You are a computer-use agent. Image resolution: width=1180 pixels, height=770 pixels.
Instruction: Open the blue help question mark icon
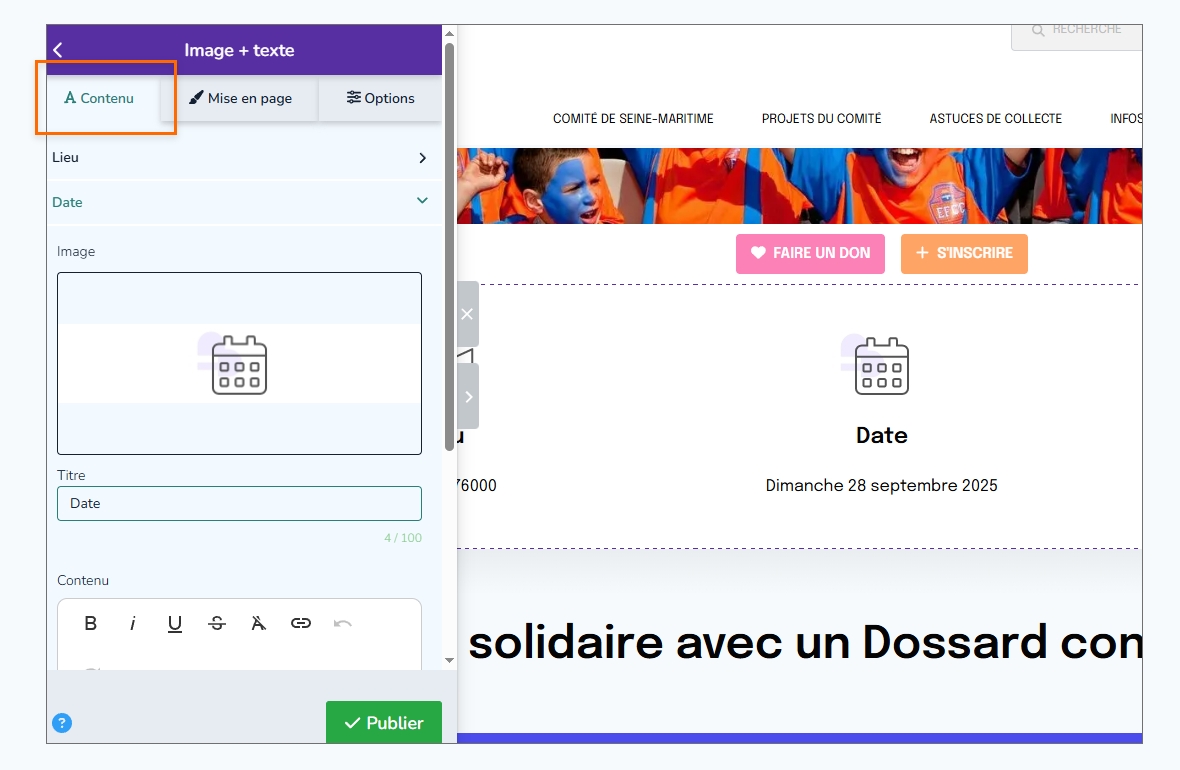tap(62, 723)
